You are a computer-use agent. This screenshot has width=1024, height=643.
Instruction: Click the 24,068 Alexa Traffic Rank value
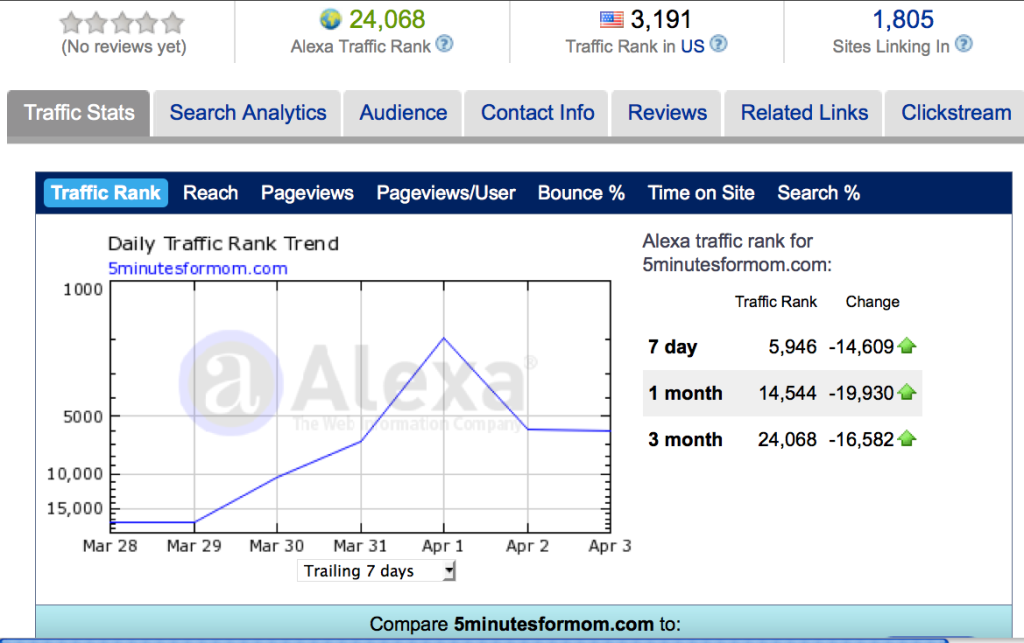[x=387, y=20]
